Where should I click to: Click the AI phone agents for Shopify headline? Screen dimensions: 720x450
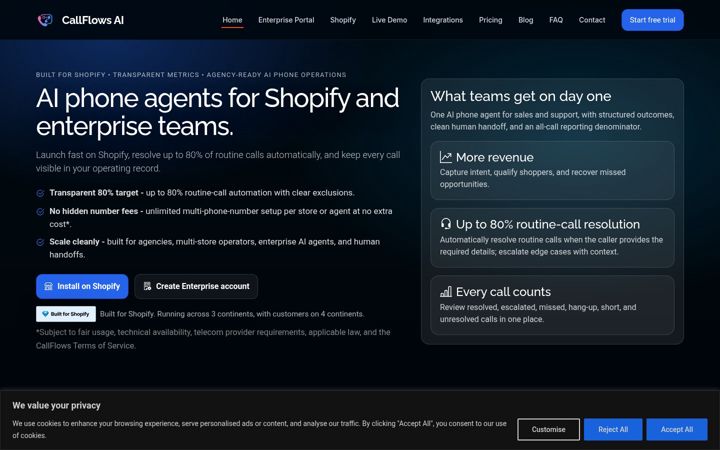[218, 112]
